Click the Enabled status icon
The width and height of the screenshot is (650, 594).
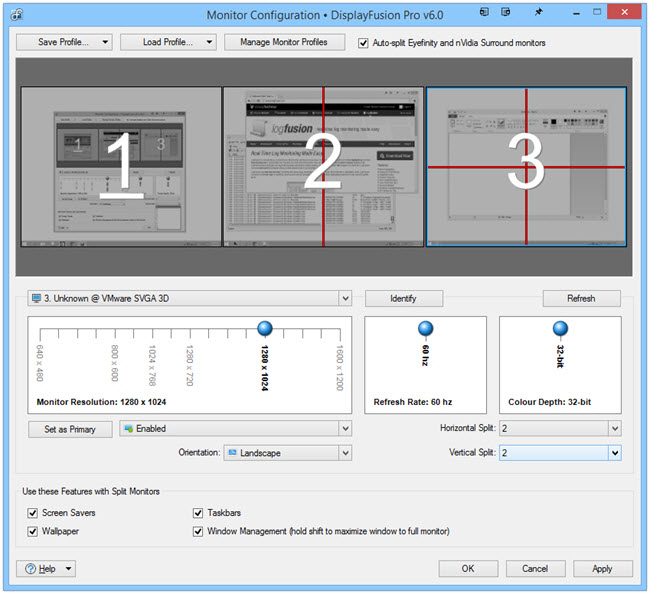coord(129,428)
